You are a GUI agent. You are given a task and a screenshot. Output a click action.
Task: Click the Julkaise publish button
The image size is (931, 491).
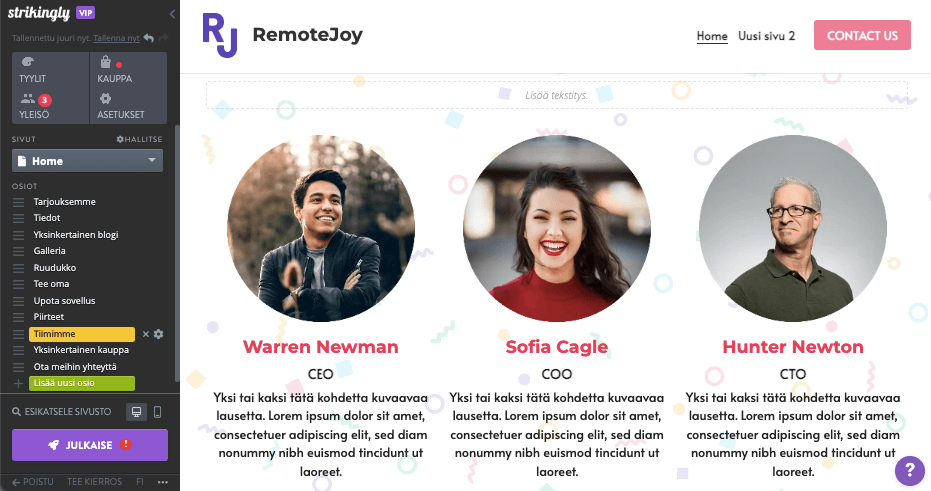click(90, 445)
